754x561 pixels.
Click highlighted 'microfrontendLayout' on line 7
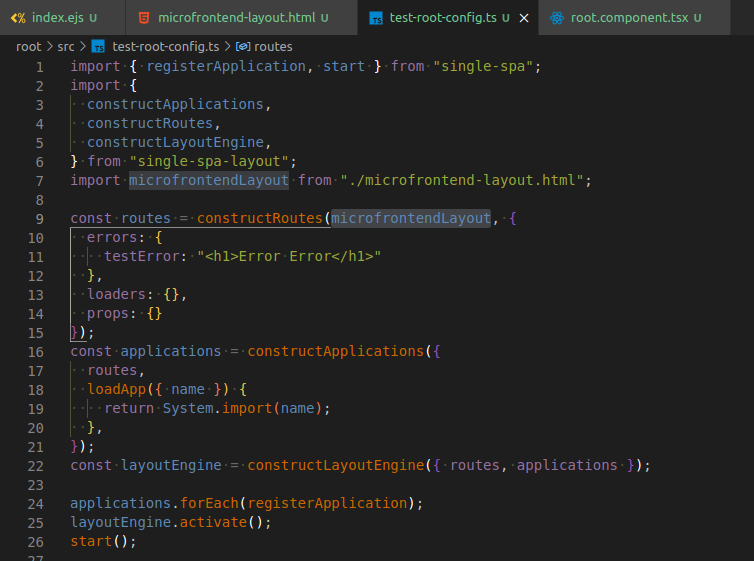click(x=209, y=180)
